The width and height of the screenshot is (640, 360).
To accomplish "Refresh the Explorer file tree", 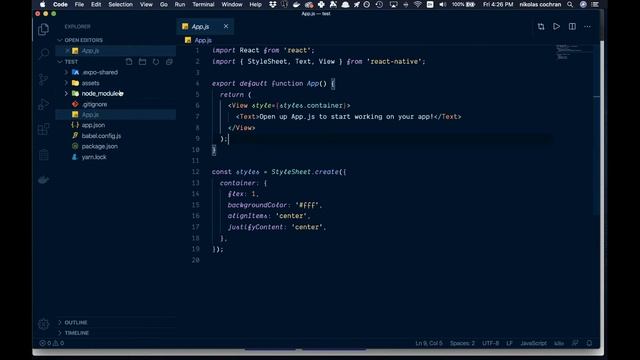I will [156, 62].
